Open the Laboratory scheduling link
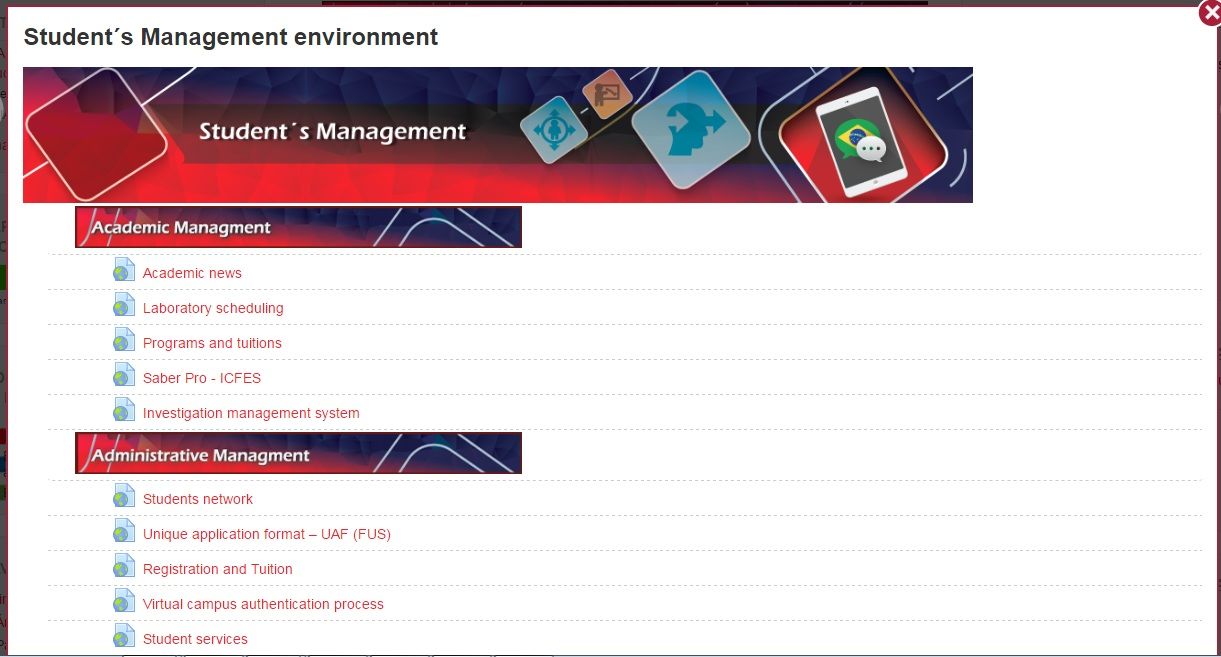 click(x=213, y=308)
